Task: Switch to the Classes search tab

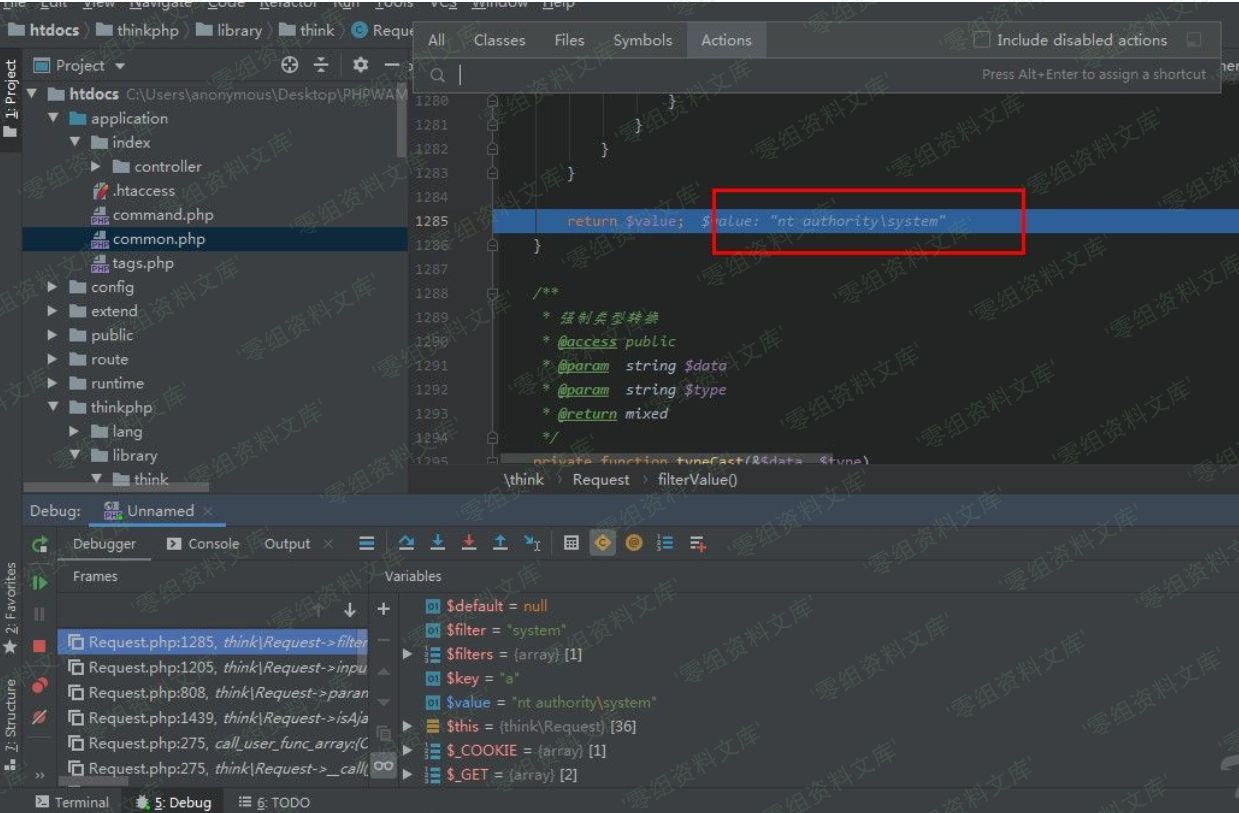Action: [x=499, y=40]
